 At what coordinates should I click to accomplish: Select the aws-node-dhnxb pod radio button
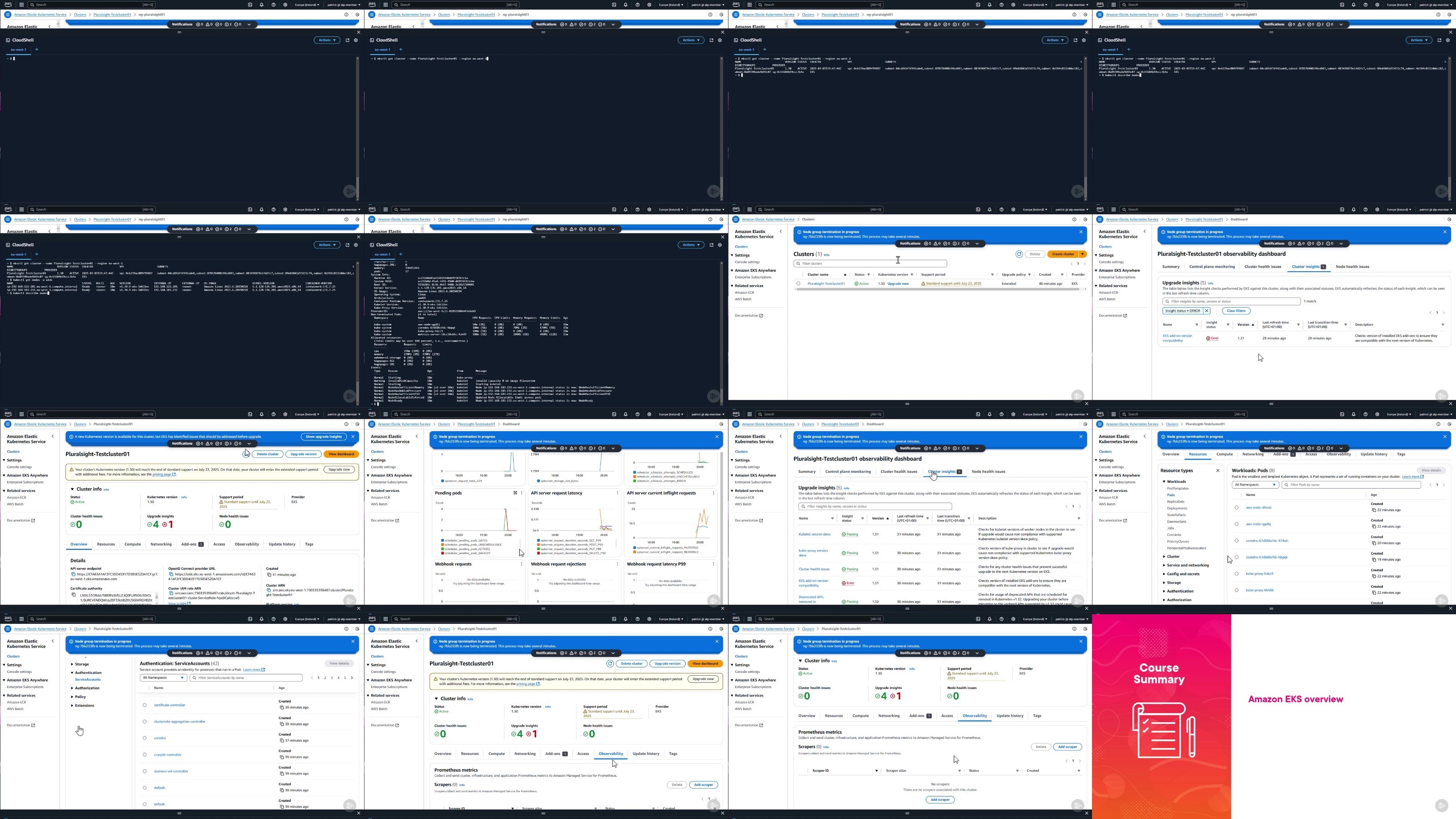tap(1237, 508)
